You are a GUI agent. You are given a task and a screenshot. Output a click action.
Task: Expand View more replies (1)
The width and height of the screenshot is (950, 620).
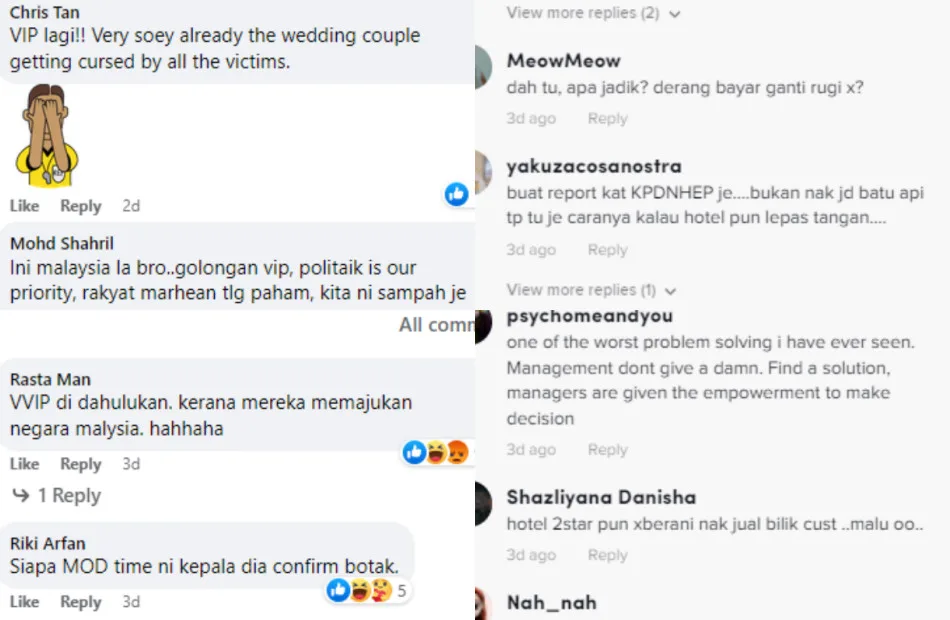coord(591,290)
